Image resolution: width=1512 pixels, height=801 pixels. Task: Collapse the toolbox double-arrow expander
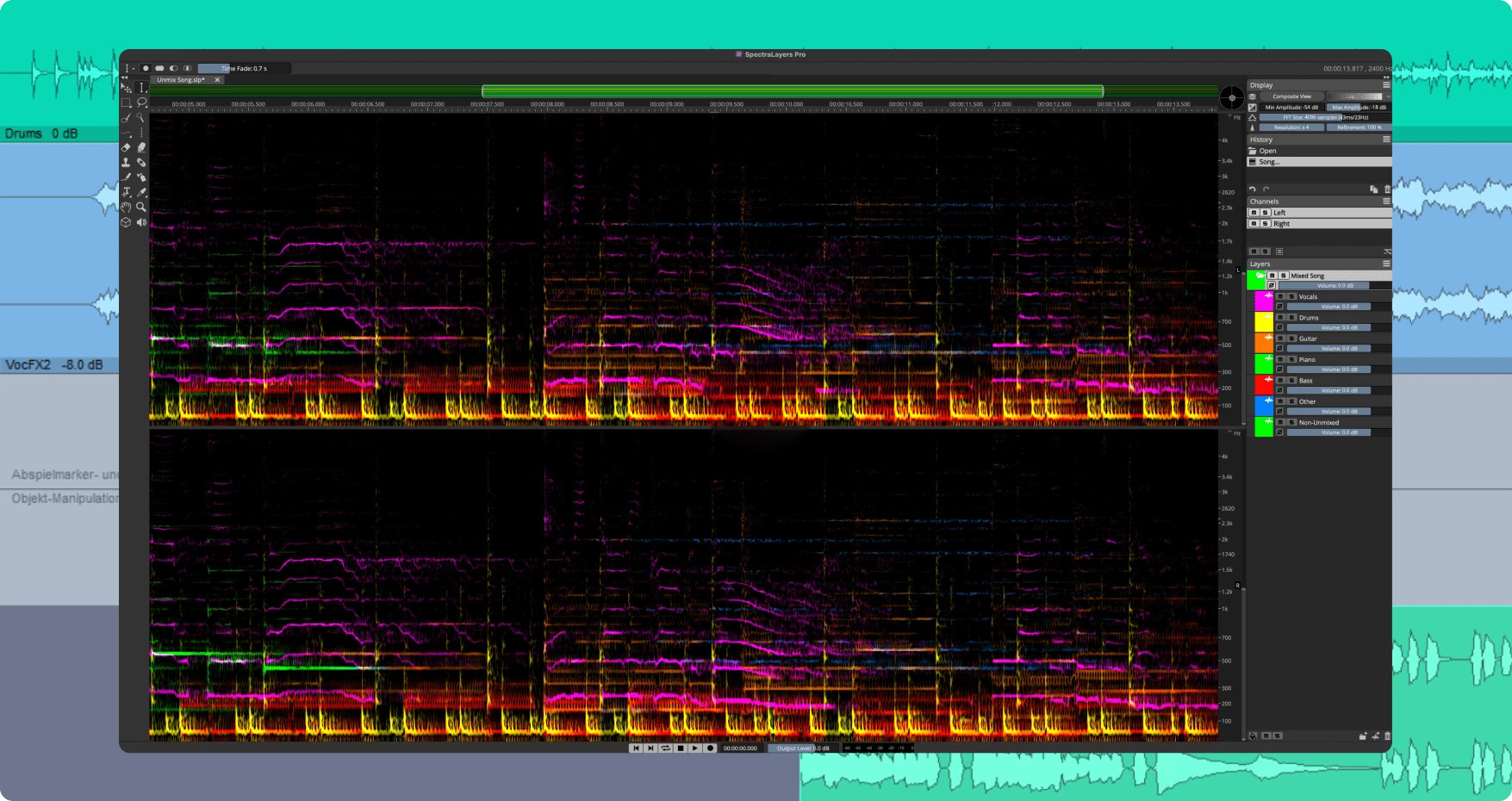pos(124,78)
